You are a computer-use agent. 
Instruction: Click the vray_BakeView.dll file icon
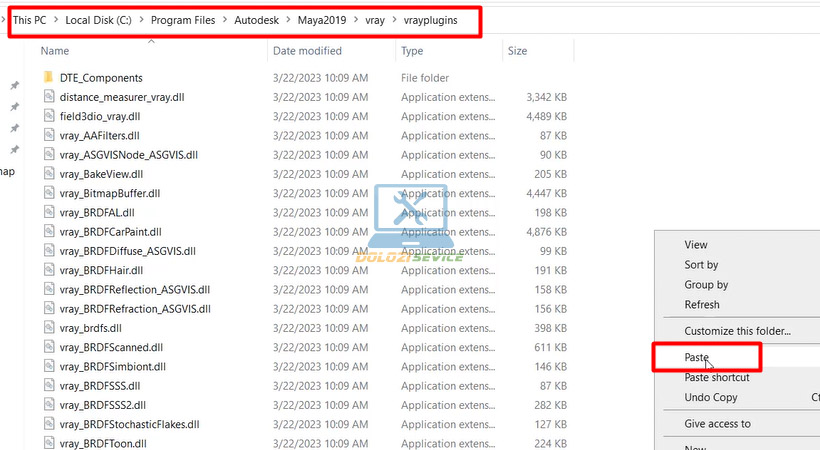click(49, 174)
